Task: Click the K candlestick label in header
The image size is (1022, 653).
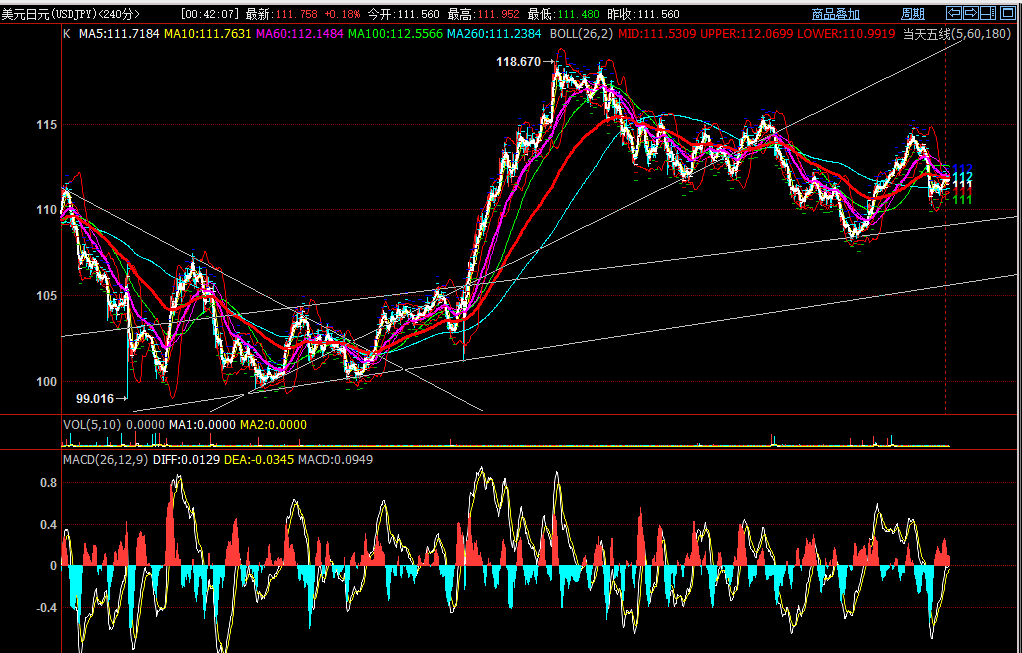Action: pos(67,34)
